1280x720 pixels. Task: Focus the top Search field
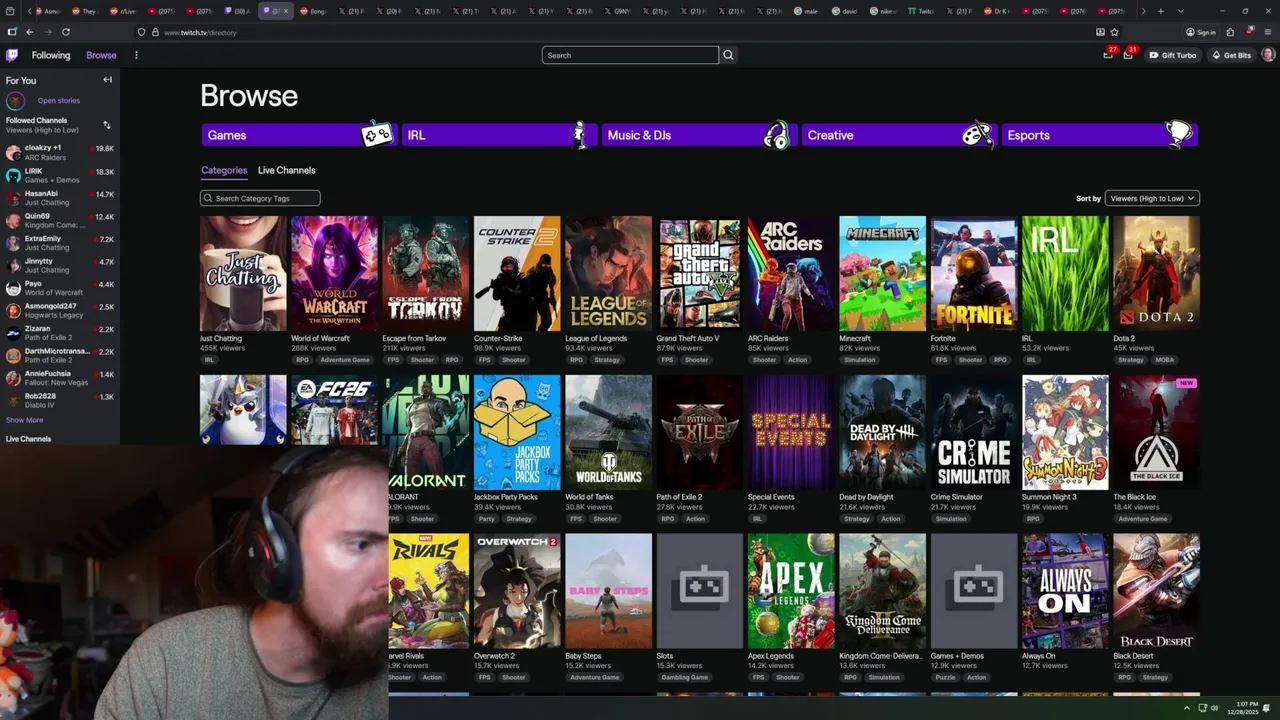pos(630,55)
